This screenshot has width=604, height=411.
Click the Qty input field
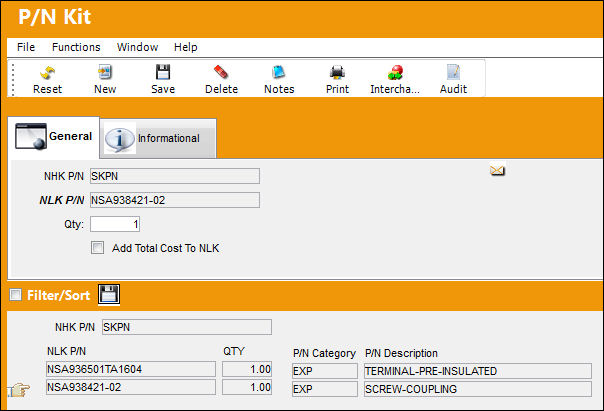click(x=115, y=224)
